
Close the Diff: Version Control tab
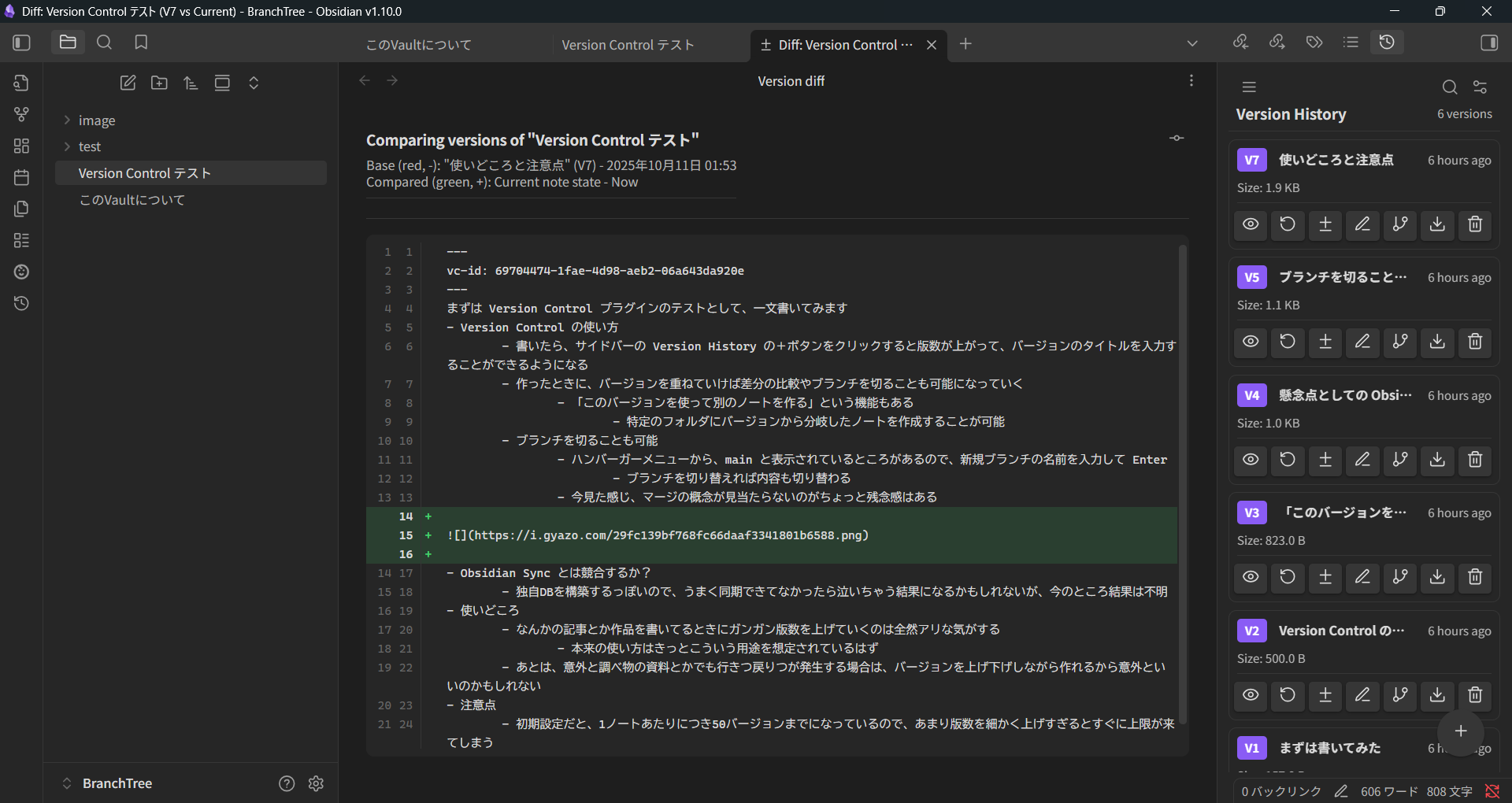[932, 45]
